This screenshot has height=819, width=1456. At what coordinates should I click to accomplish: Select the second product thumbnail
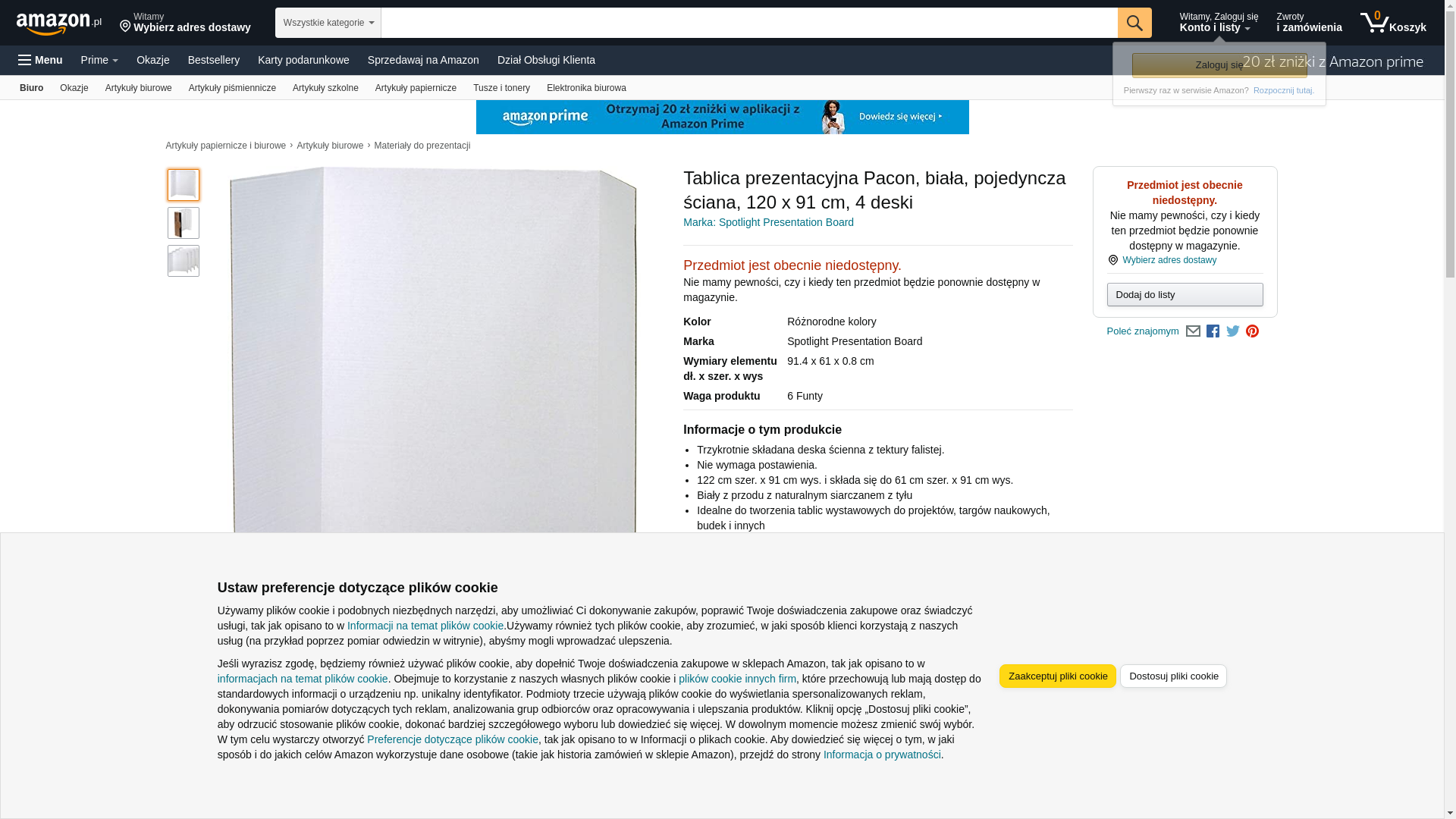coord(184,223)
